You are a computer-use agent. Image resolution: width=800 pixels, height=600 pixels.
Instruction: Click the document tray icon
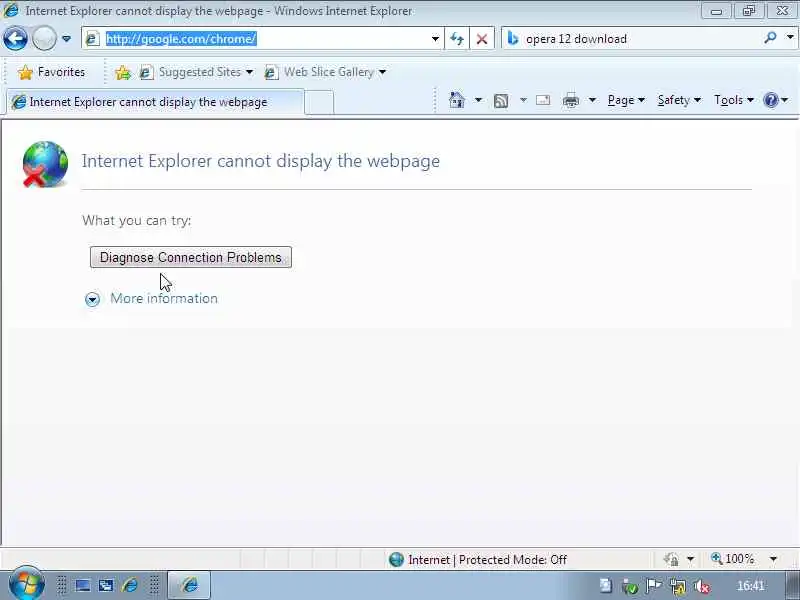coord(606,586)
